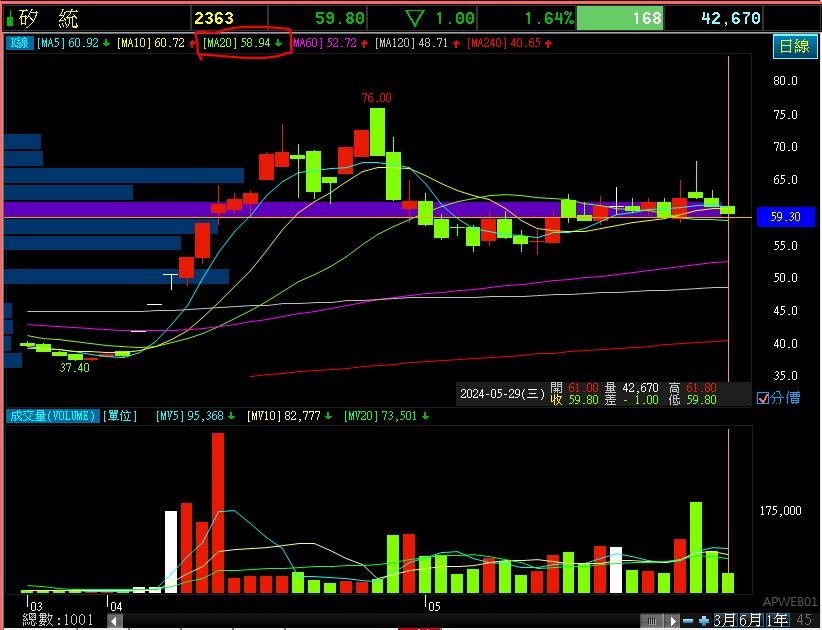Click the scroll left arrow
The image size is (822, 630).
click(115, 621)
